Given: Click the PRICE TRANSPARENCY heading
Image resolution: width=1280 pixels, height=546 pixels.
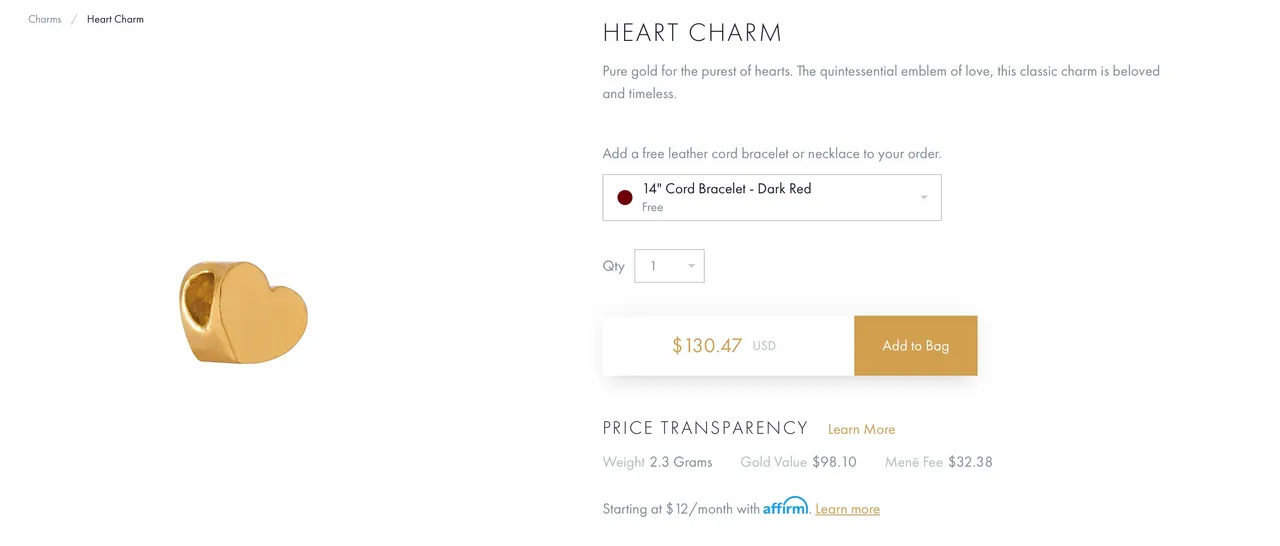Looking at the screenshot, I should pos(705,428).
